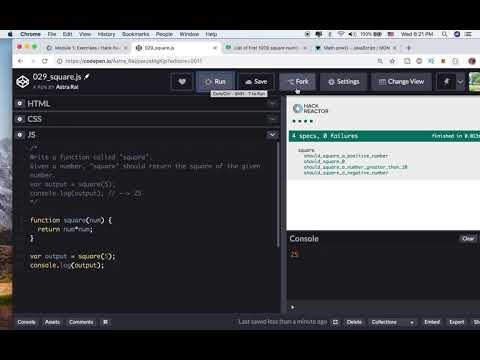The image size is (480, 360).
Task: Bookmark this page with star icon
Action: click(392, 61)
